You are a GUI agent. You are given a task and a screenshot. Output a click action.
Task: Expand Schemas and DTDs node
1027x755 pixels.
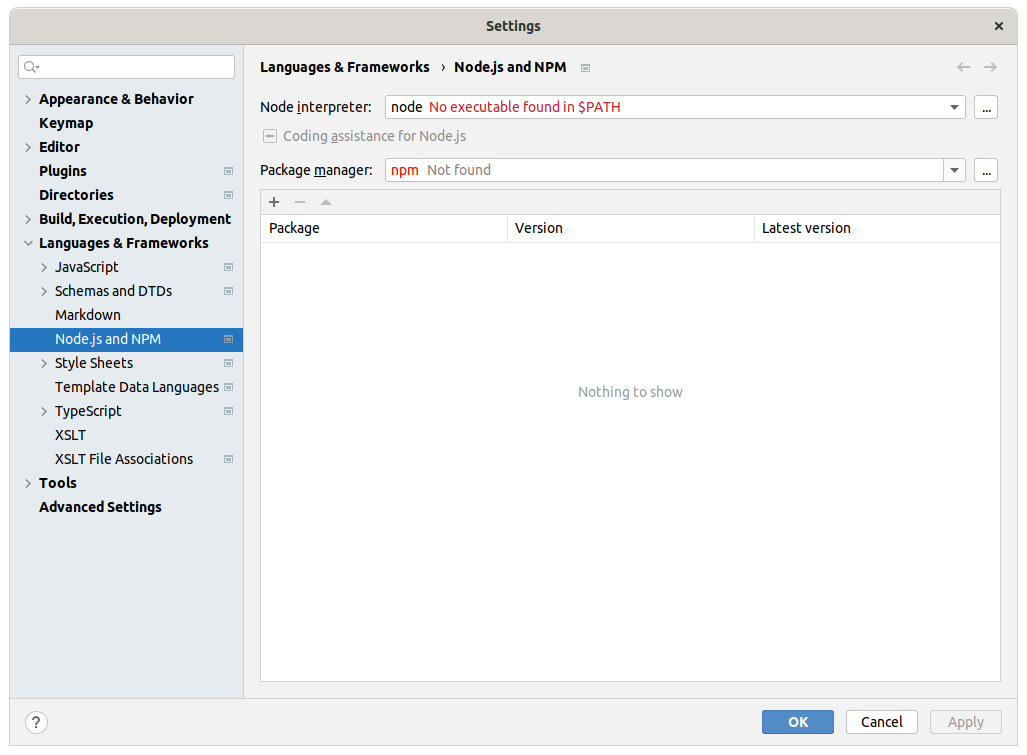coord(44,291)
